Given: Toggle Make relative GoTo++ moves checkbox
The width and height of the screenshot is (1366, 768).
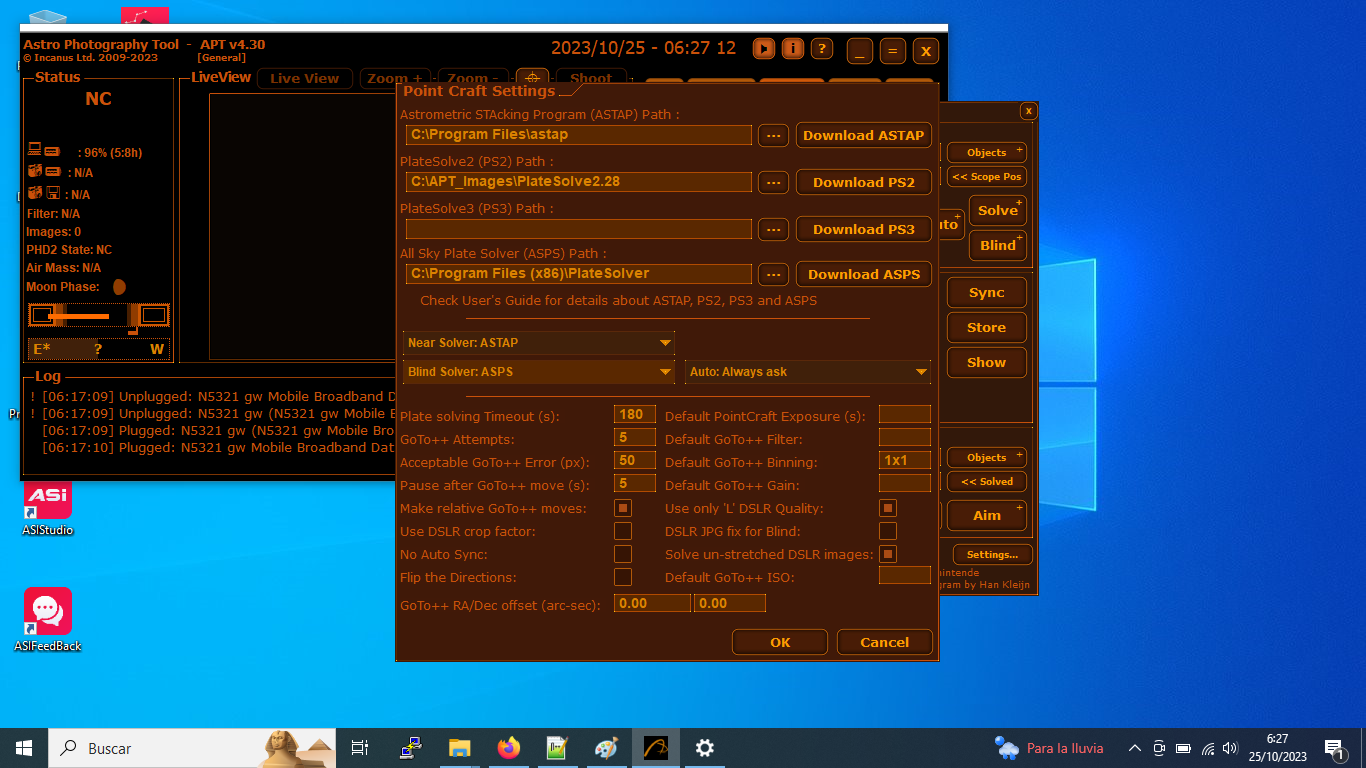Looking at the screenshot, I should pyautogui.click(x=623, y=508).
